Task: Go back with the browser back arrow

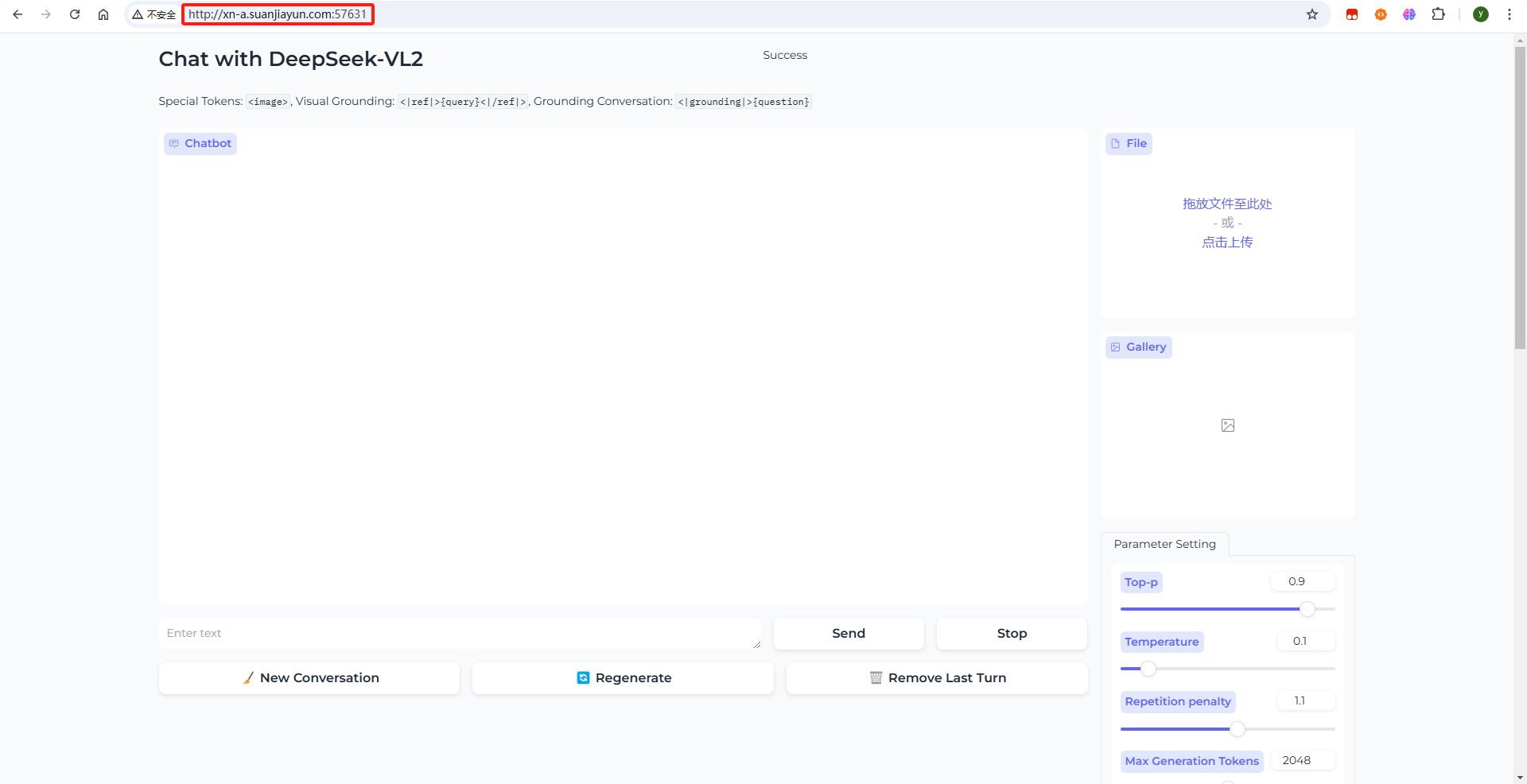Action: (x=17, y=14)
